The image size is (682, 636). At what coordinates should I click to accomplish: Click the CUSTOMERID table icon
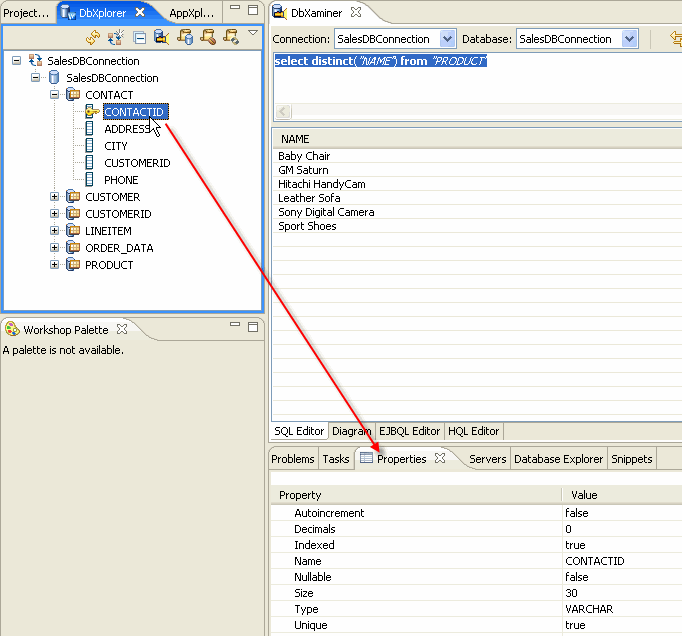point(73,214)
